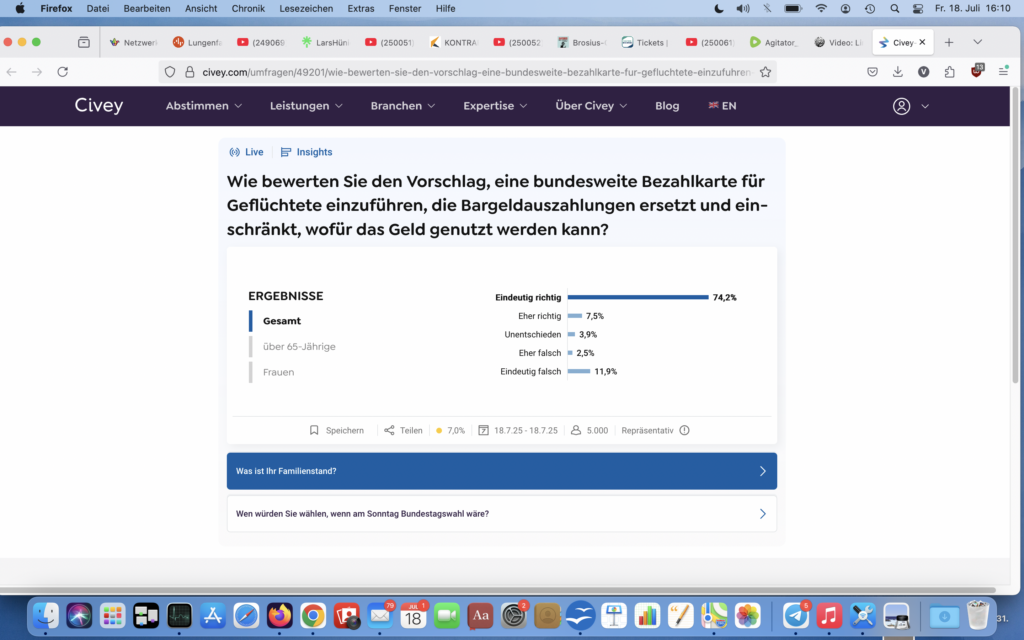1024x640 pixels.
Task: Click the Repräsentativ info icon
Action: 684,431
